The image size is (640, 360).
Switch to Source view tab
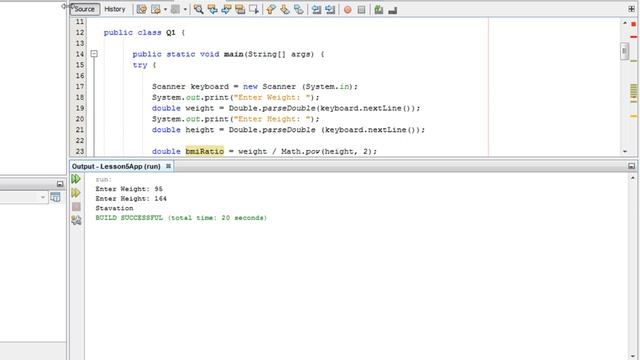coord(84,9)
